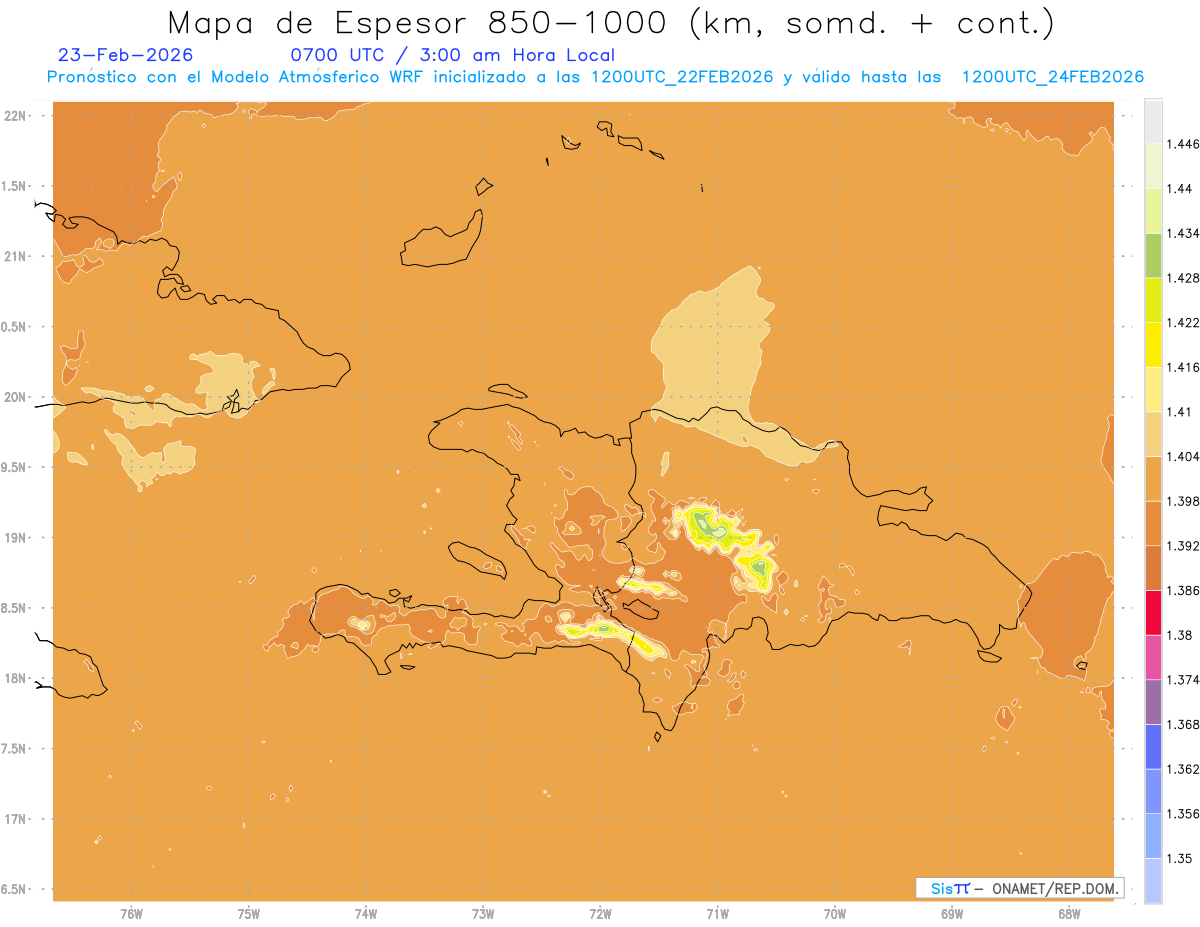Click the 1.446 colorbar label
Viewport: 1200px width, 927px height.
pyautogui.click(x=1184, y=144)
